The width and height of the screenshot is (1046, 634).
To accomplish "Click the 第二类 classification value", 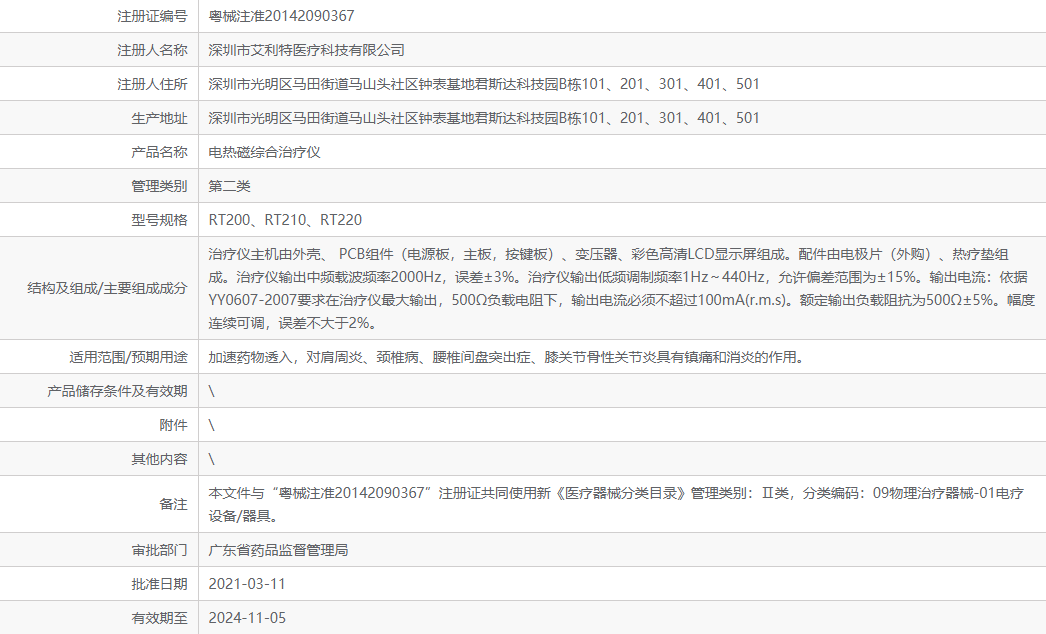I will point(229,185).
